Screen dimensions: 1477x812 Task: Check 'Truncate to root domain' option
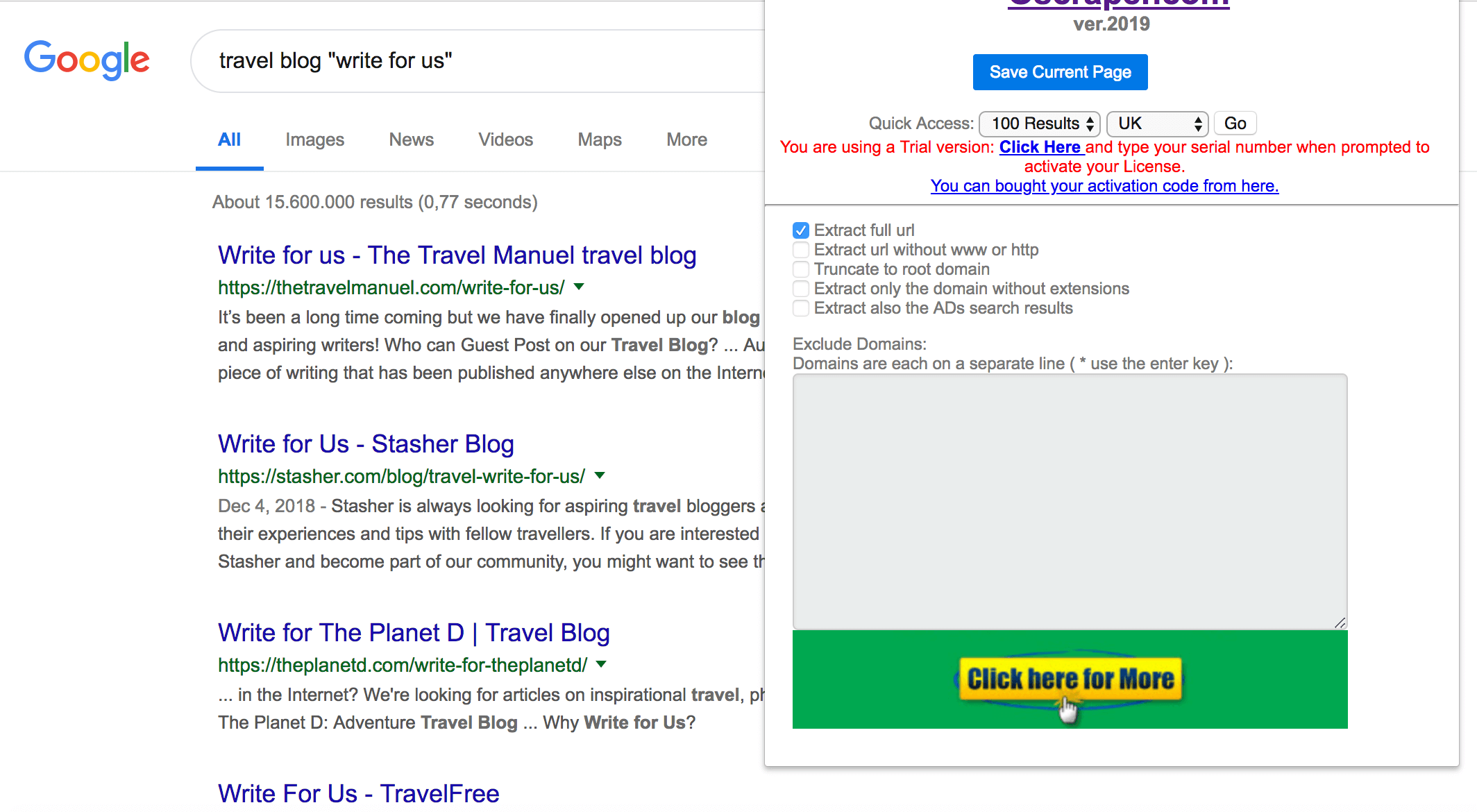801,269
